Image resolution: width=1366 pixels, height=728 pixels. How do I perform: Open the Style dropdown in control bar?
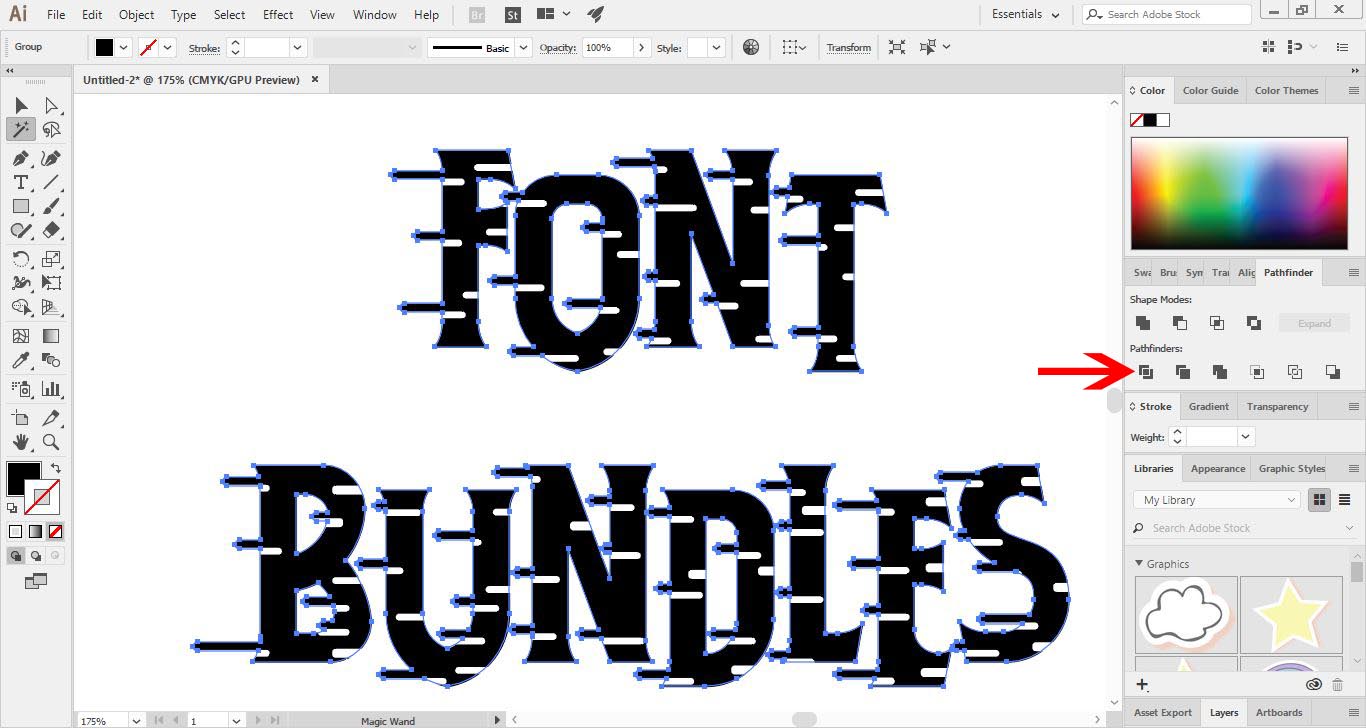718,47
